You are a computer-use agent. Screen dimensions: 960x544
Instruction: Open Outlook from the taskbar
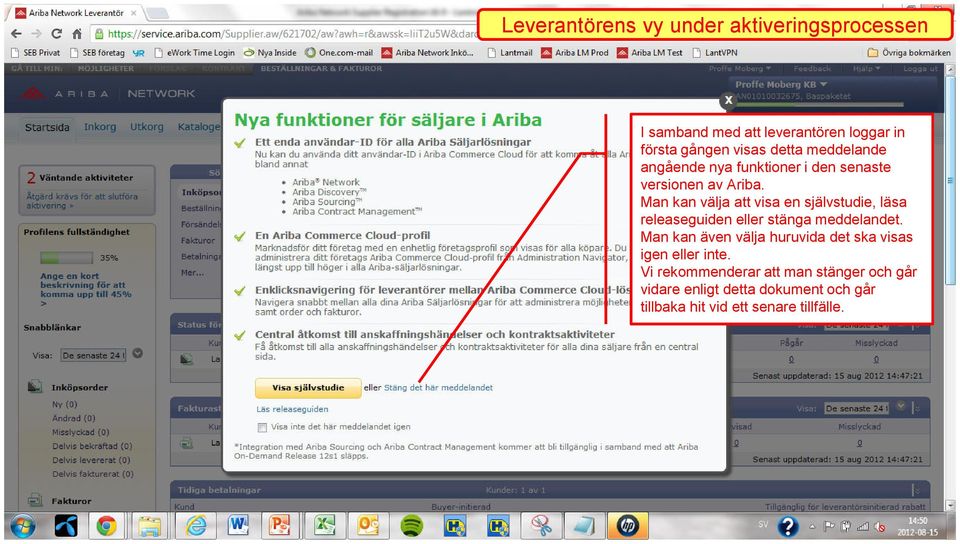[369, 526]
